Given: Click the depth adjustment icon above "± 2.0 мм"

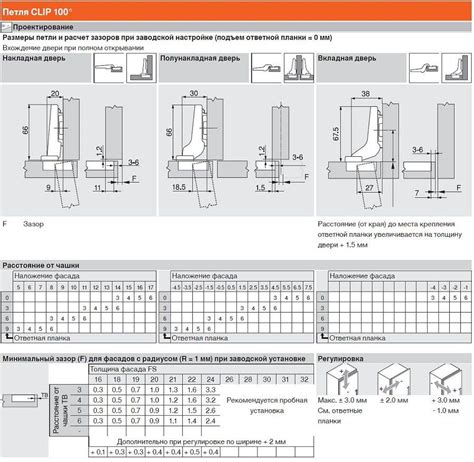Looking at the screenshot, I should point(393,380).
